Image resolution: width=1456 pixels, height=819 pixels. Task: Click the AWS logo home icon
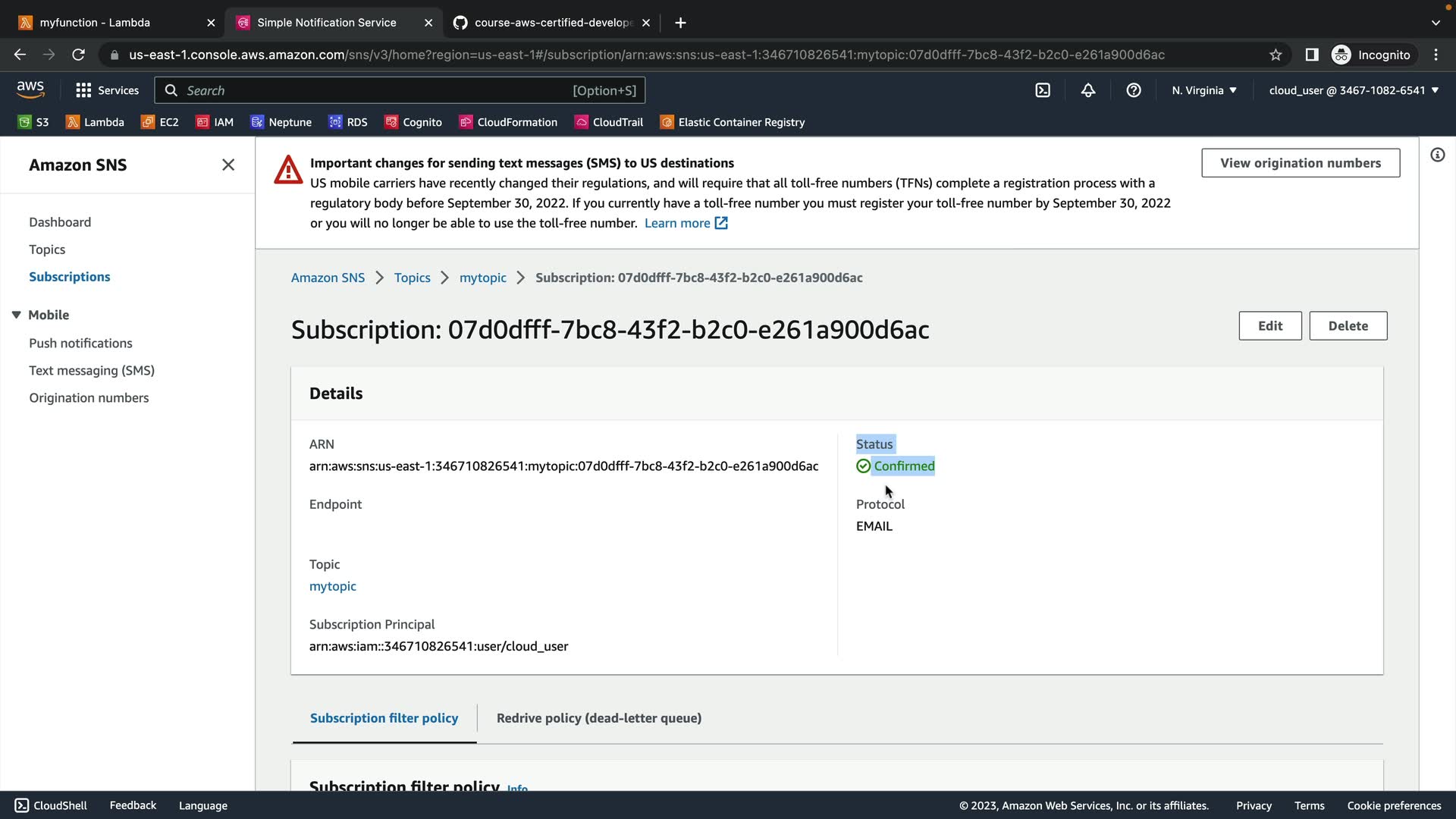click(30, 89)
